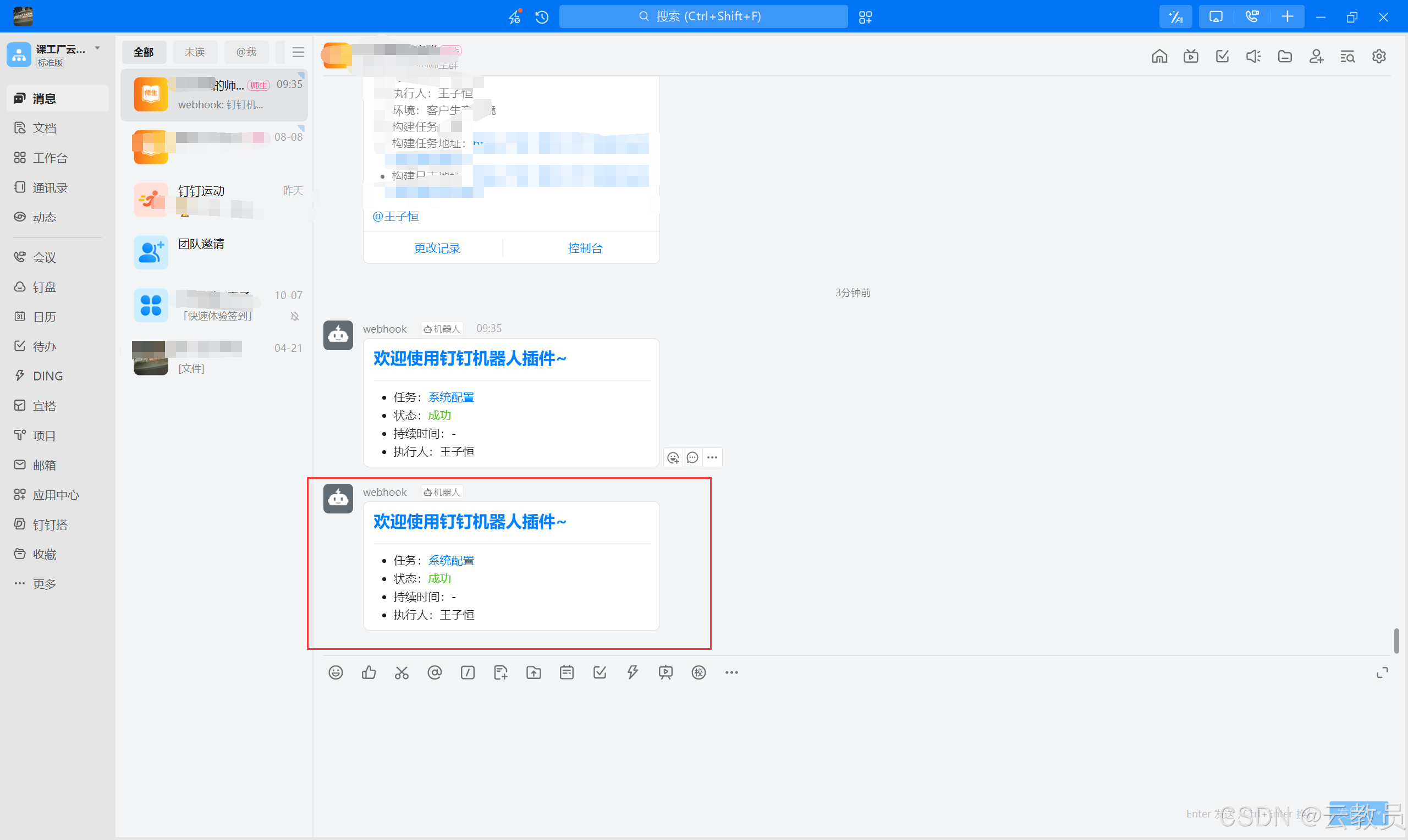Open screen casting icon in title bar
The height and width of the screenshot is (840, 1408).
click(x=1215, y=17)
